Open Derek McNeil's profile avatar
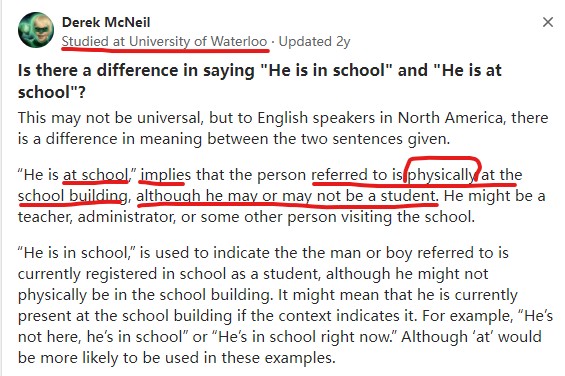Viewport: 565px width, 376px height. [x=36, y=30]
